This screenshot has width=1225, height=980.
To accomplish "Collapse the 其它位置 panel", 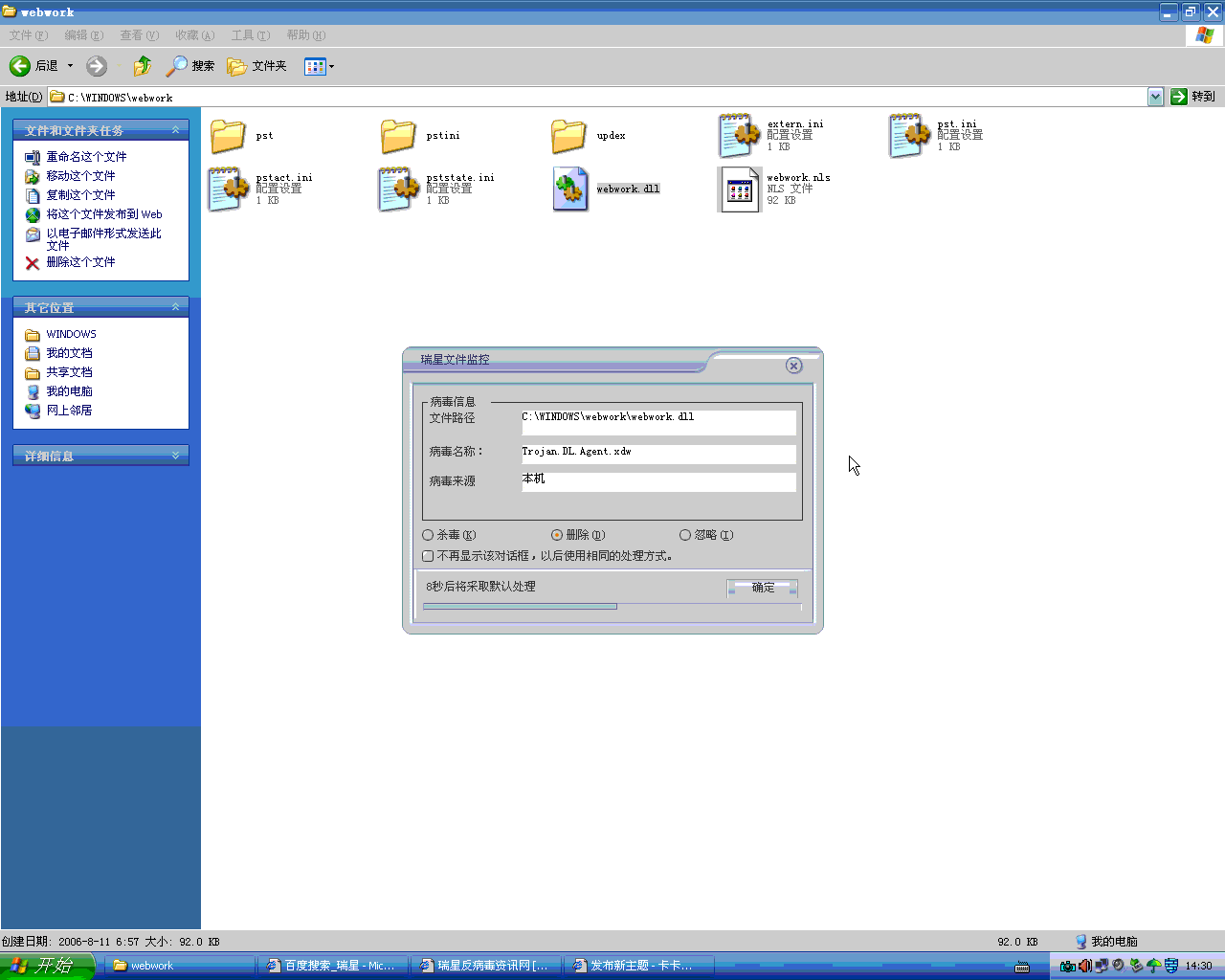I will (175, 307).
